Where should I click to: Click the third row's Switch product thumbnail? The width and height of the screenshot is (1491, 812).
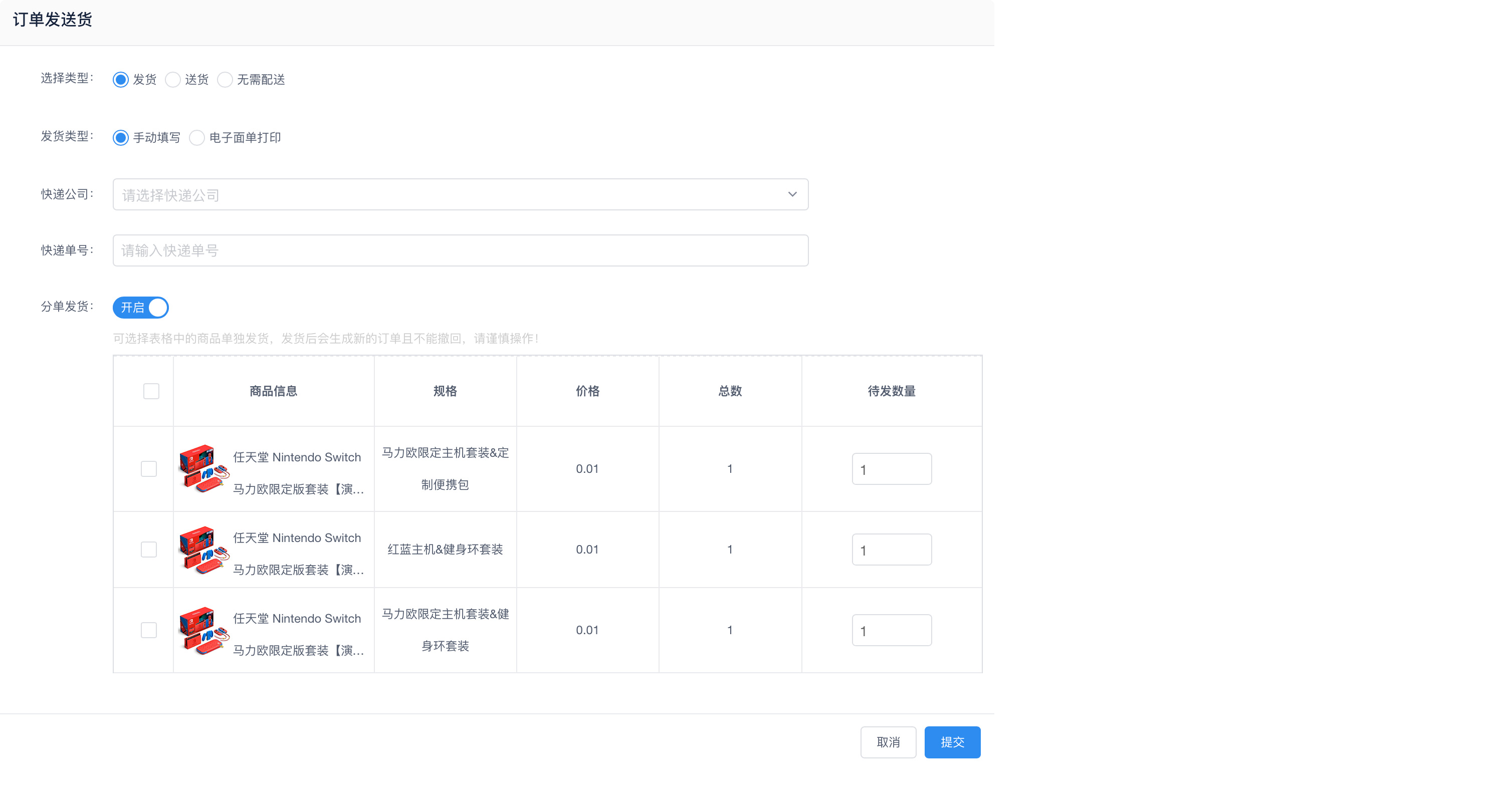point(203,629)
